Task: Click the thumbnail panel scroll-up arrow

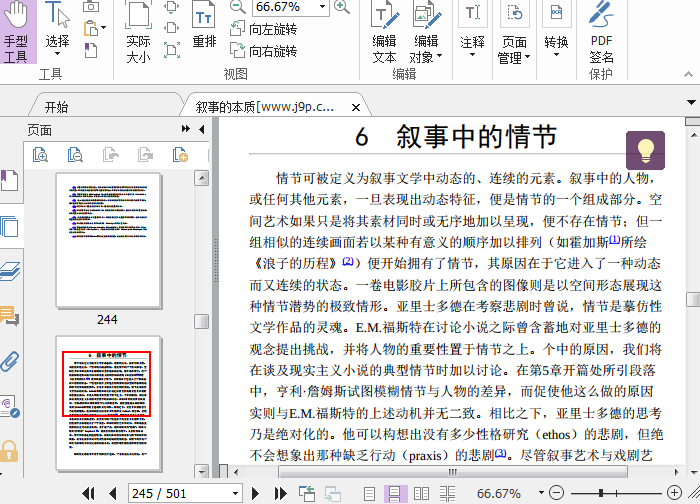Action: pos(202,179)
